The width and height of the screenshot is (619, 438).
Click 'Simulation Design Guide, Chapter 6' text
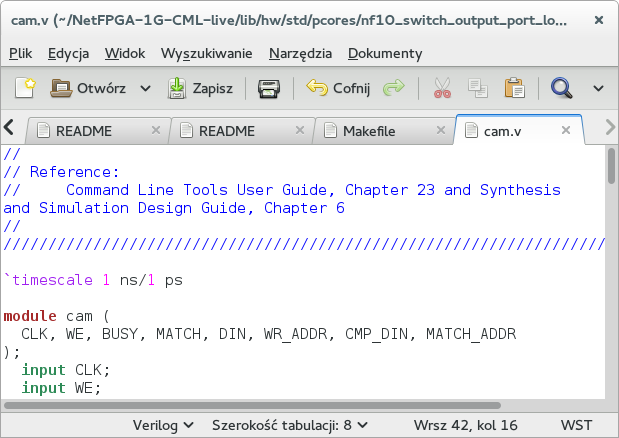[x=192, y=208]
